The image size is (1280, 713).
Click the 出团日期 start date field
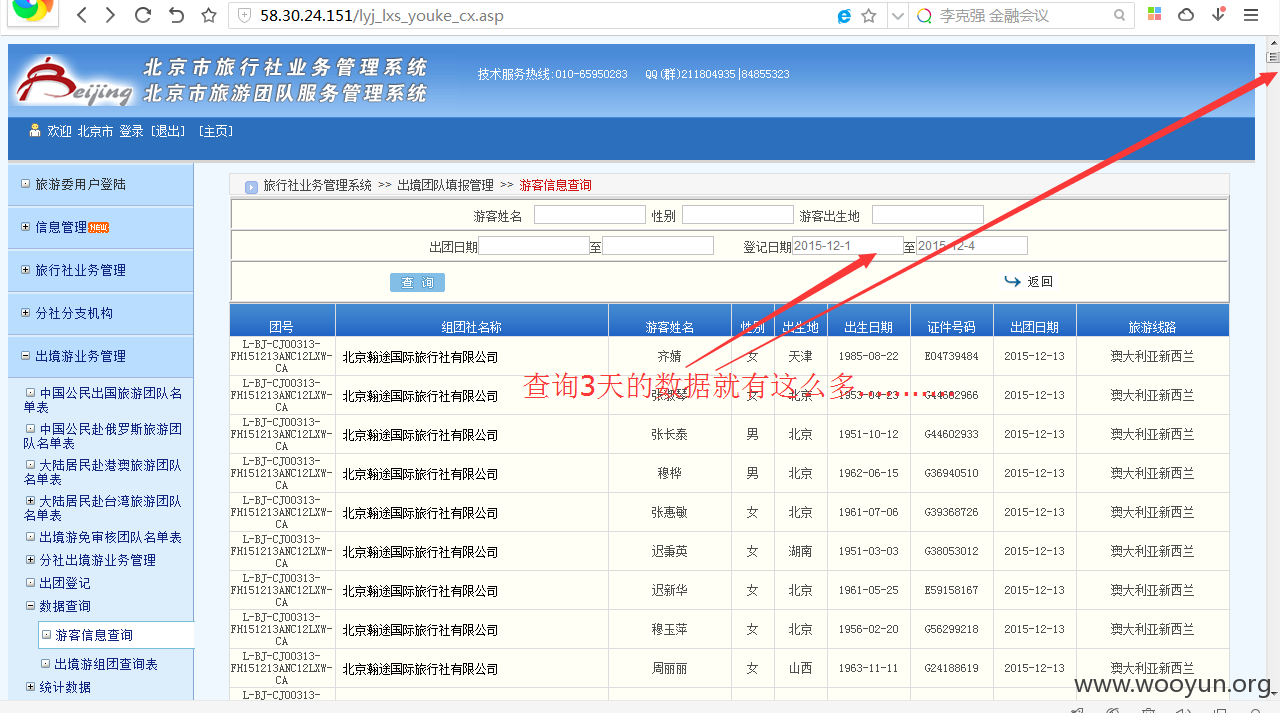[534, 246]
